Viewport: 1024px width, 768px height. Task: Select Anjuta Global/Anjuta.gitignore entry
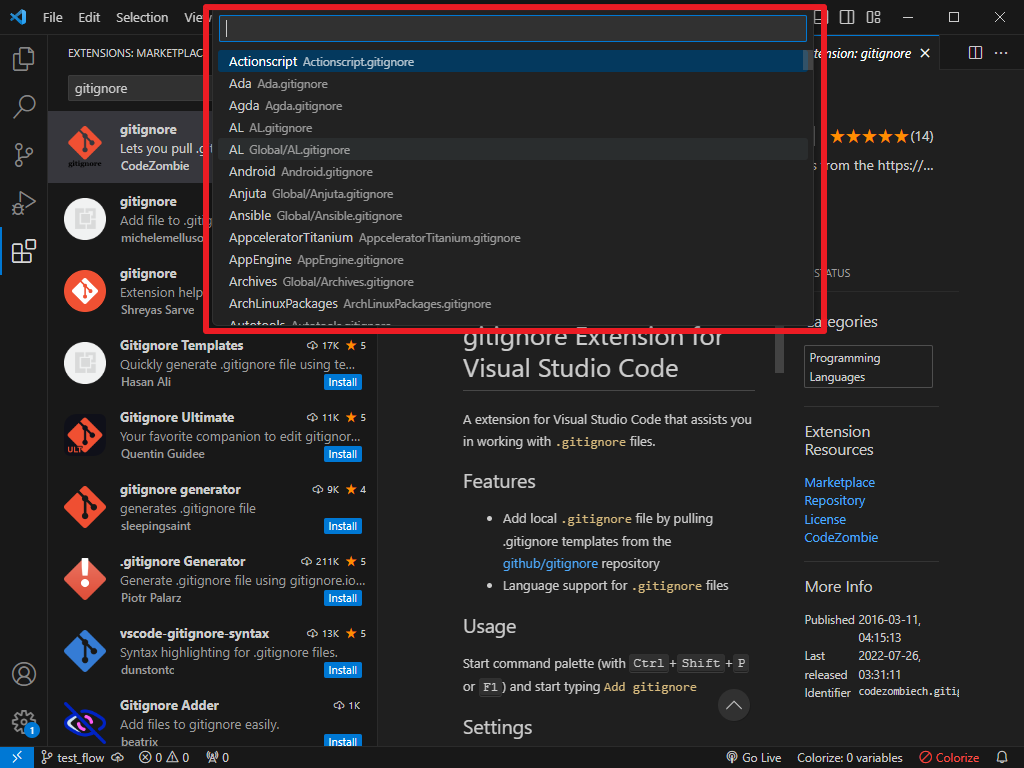point(513,194)
